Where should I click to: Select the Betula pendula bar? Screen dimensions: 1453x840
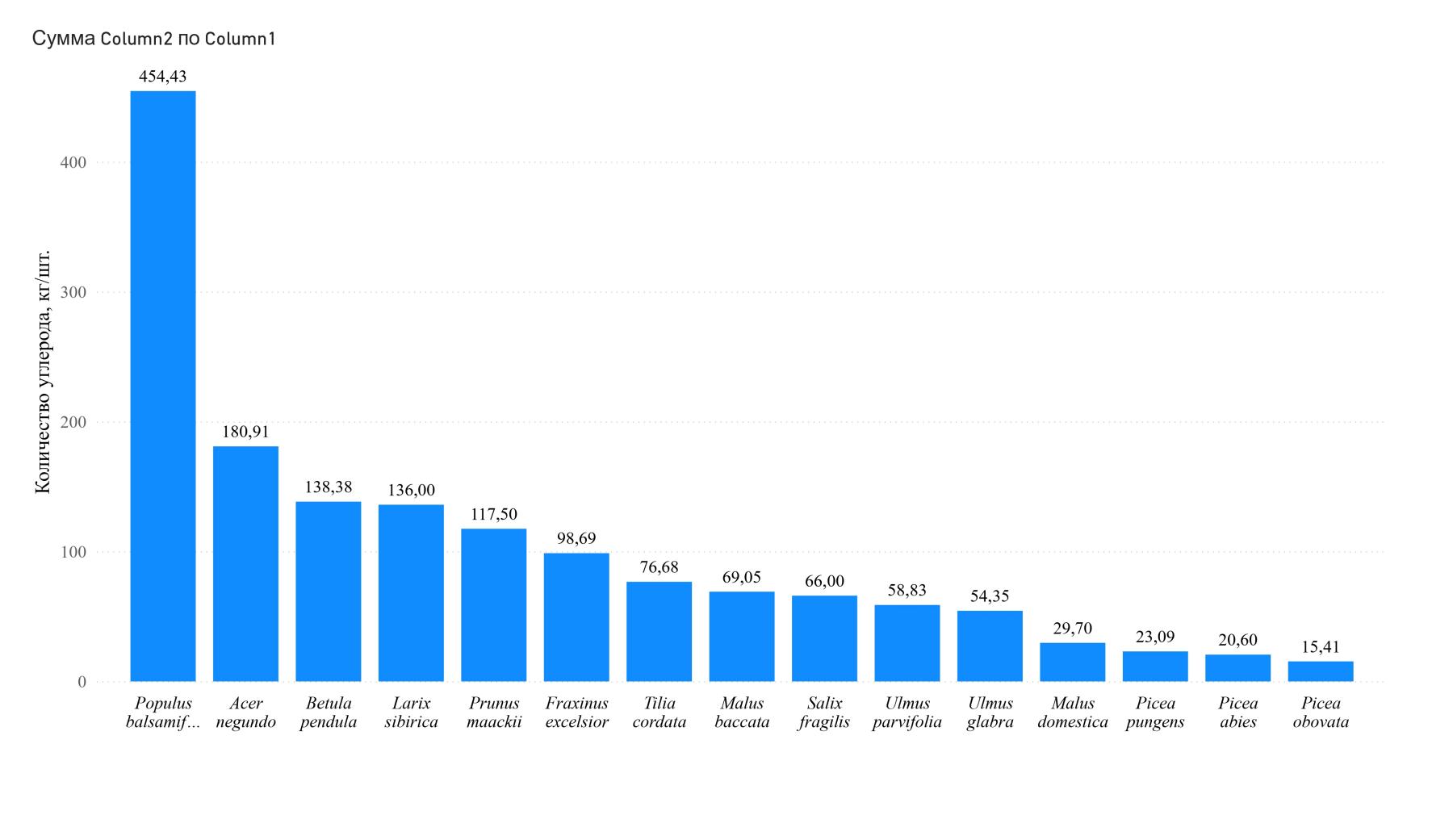[x=329, y=591]
